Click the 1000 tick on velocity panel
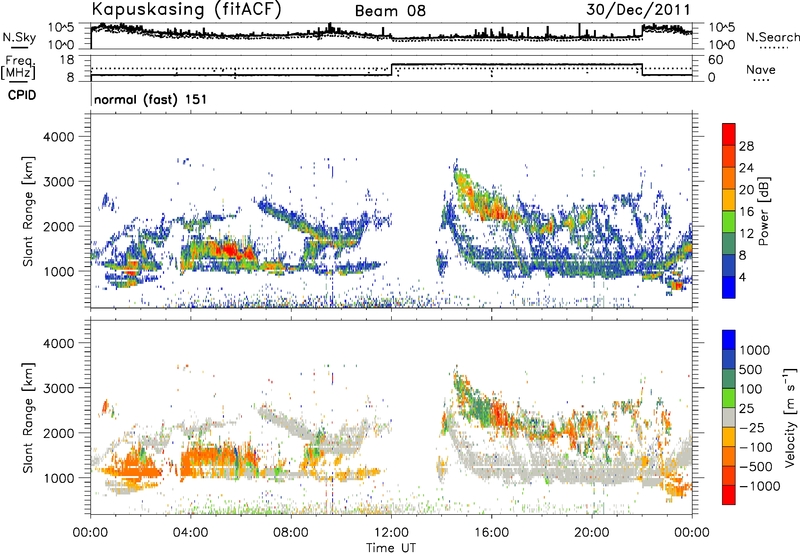The width and height of the screenshot is (800, 554). click(x=58, y=478)
